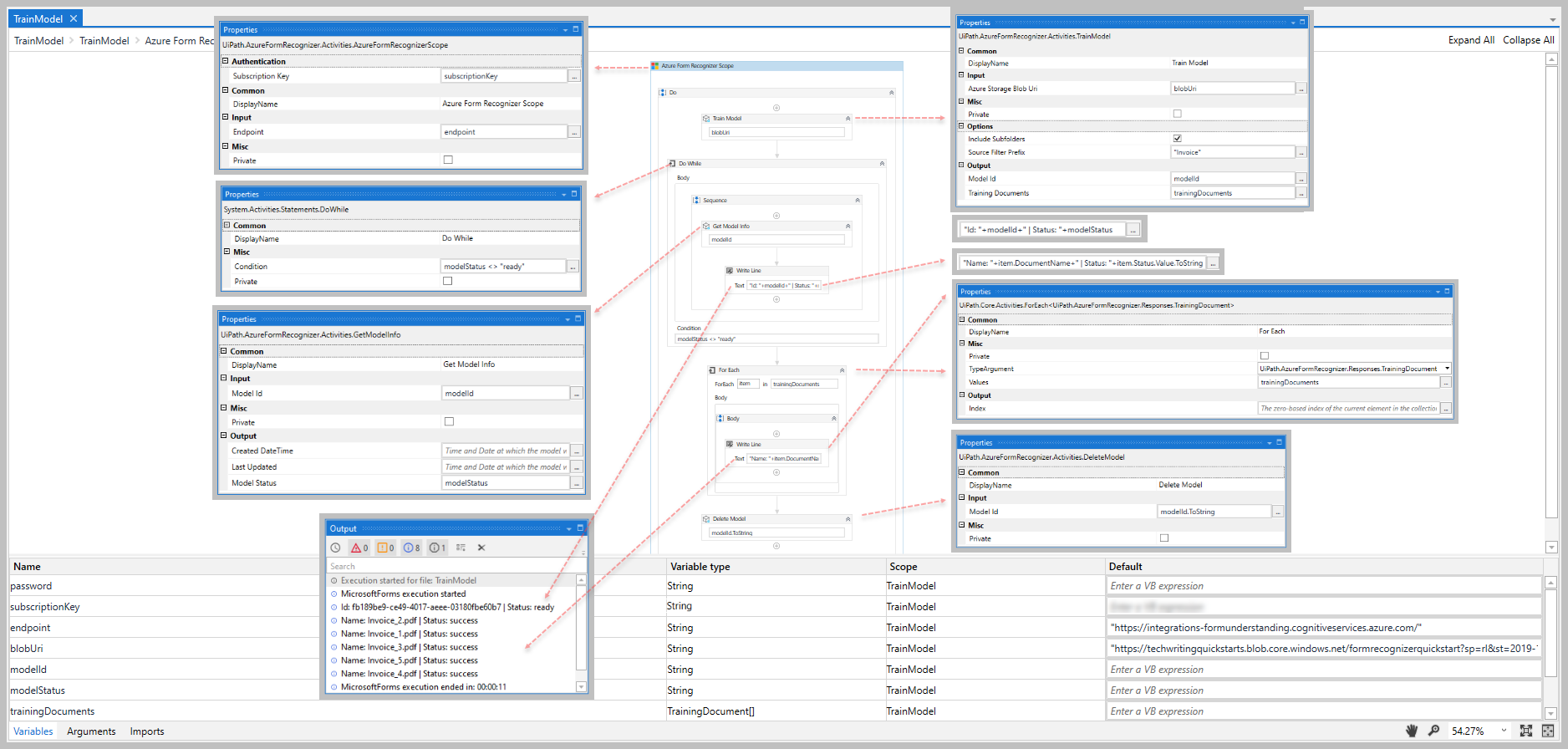Filter info messages showing 8
The image size is (1568, 749).
tap(411, 548)
